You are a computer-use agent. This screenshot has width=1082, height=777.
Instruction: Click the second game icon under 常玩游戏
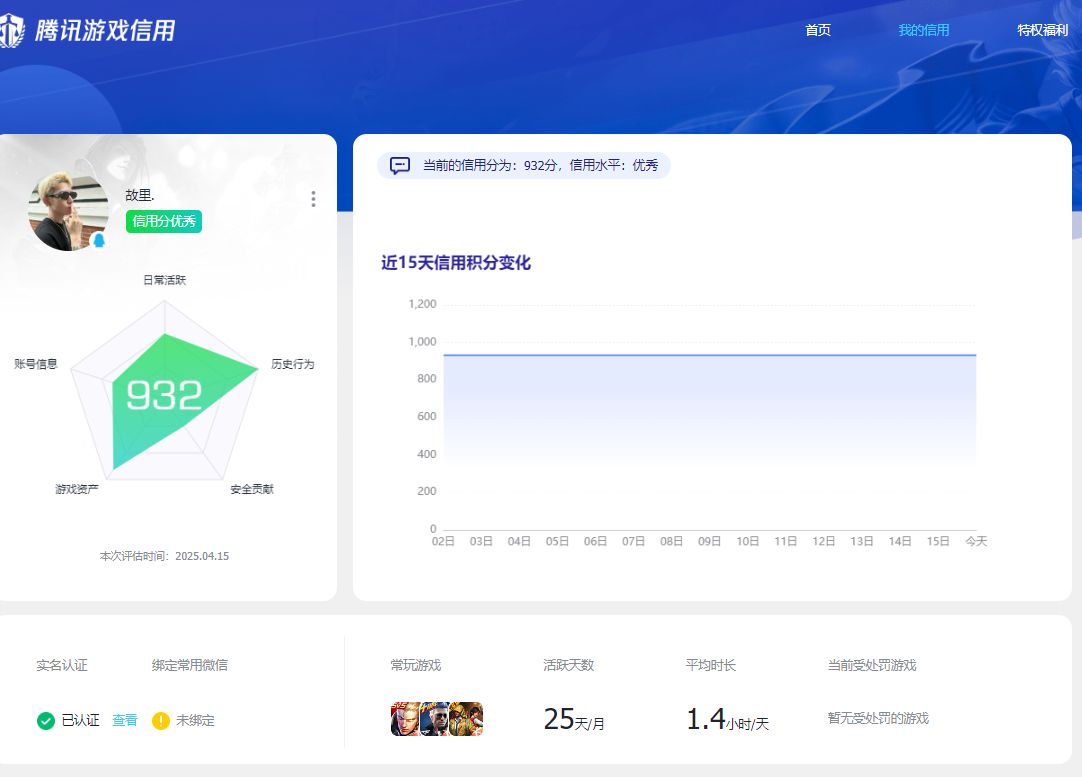pyautogui.click(x=434, y=719)
